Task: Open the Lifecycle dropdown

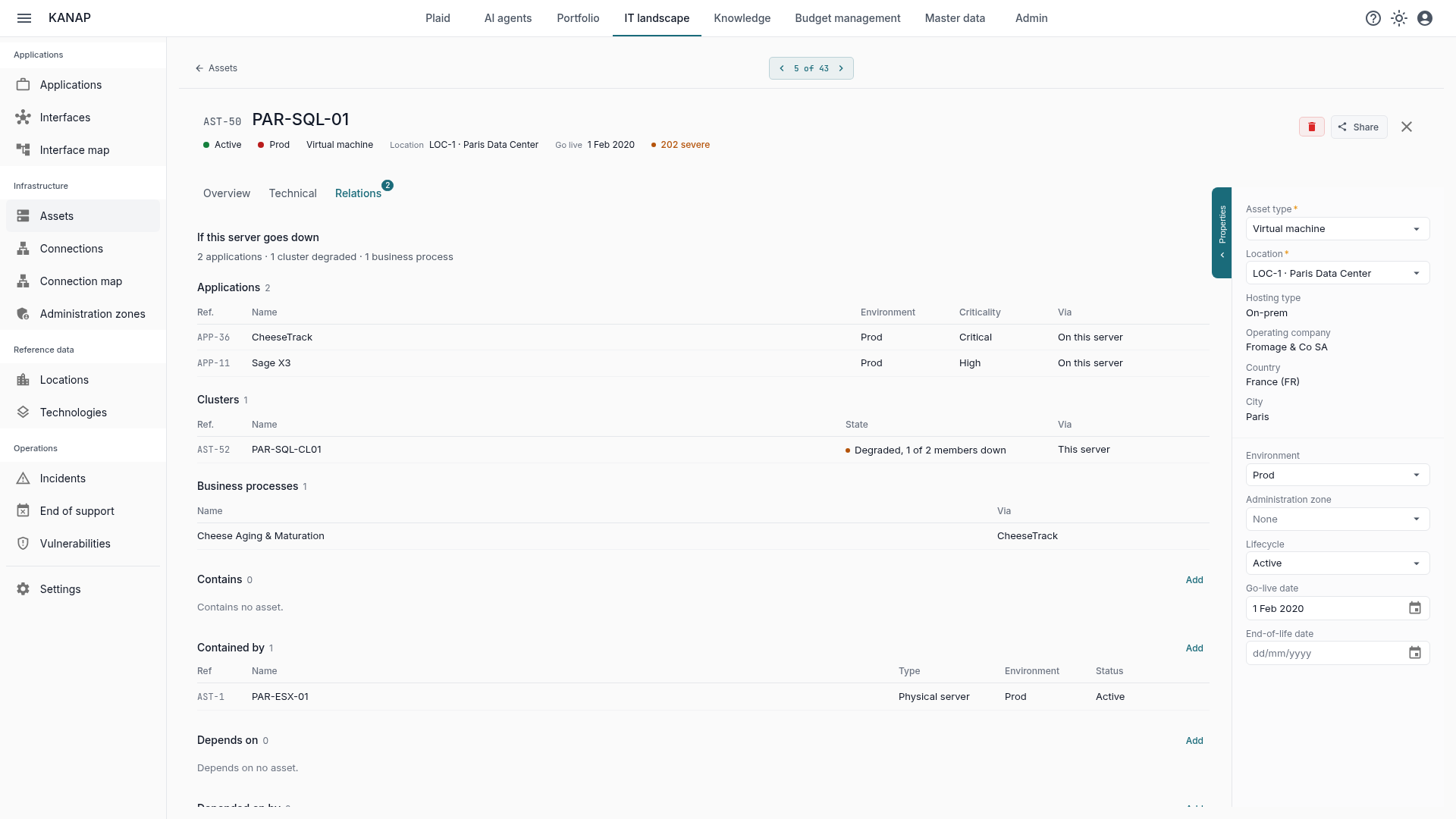Action: point(1338,563)
